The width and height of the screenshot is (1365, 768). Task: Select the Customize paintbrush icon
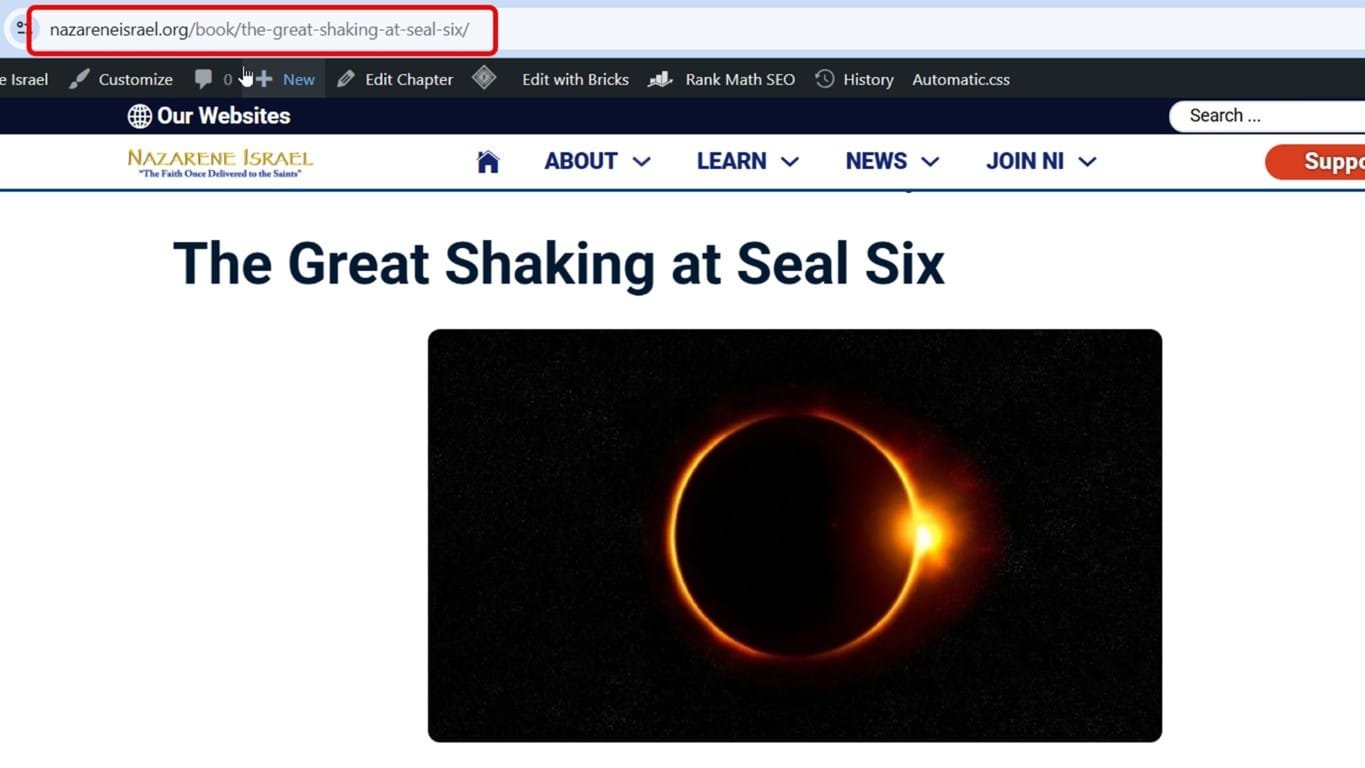click(x=80, y=79)
